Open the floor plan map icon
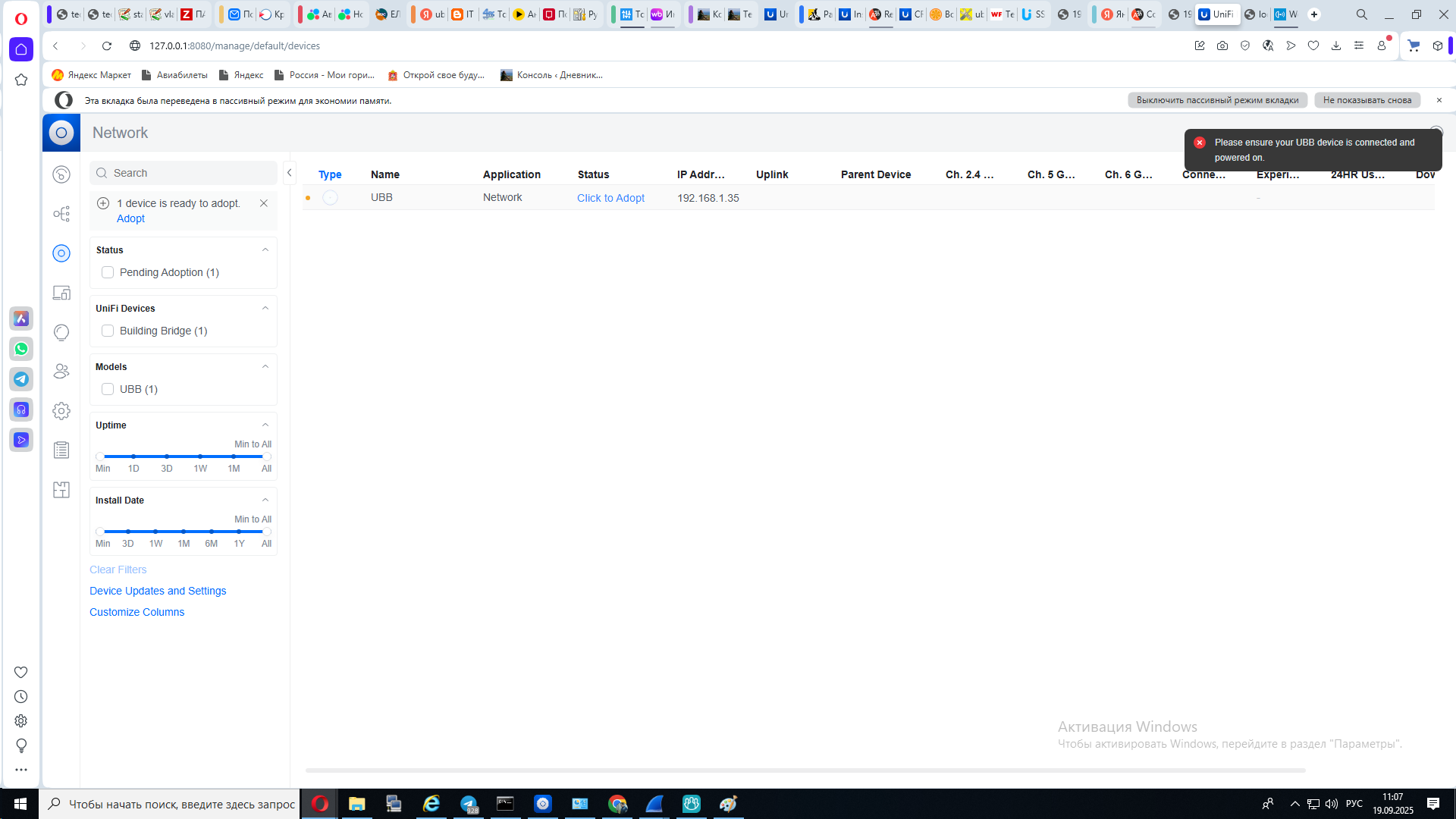The image size is (1456, 819). point(61,490)
